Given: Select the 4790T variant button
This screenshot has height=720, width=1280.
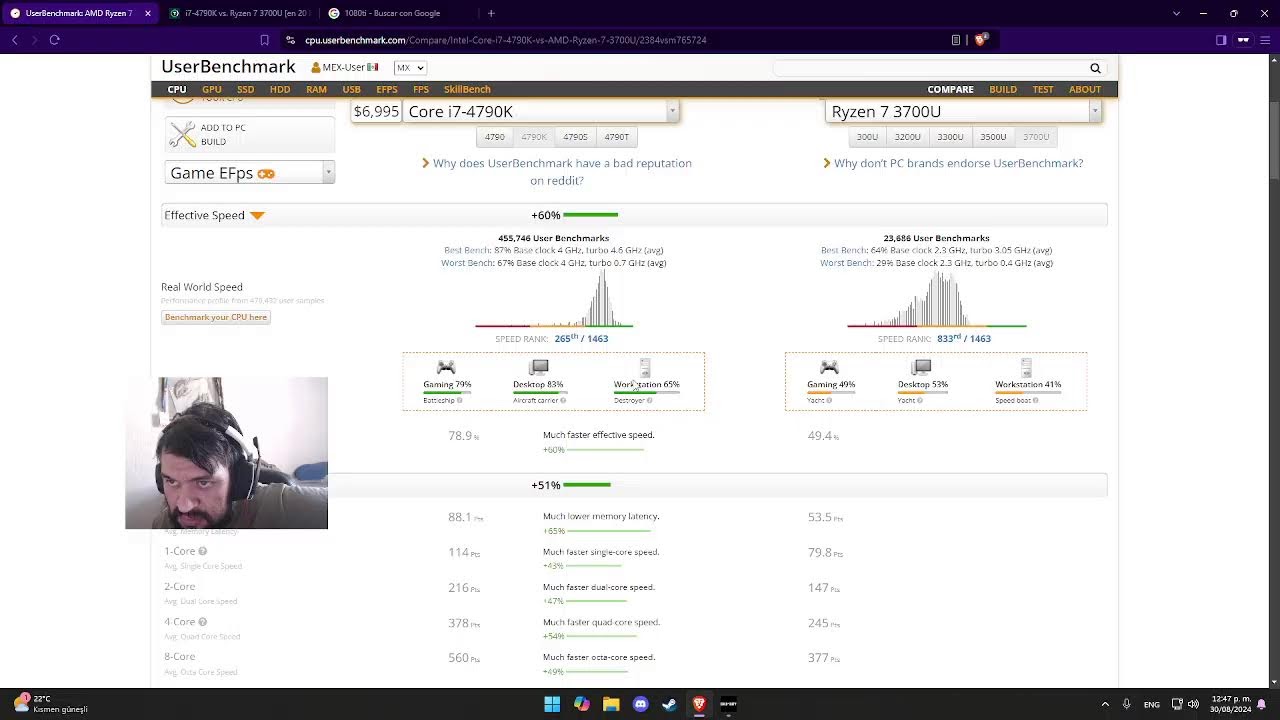Looking at the screenshot, I should (616, 137).
